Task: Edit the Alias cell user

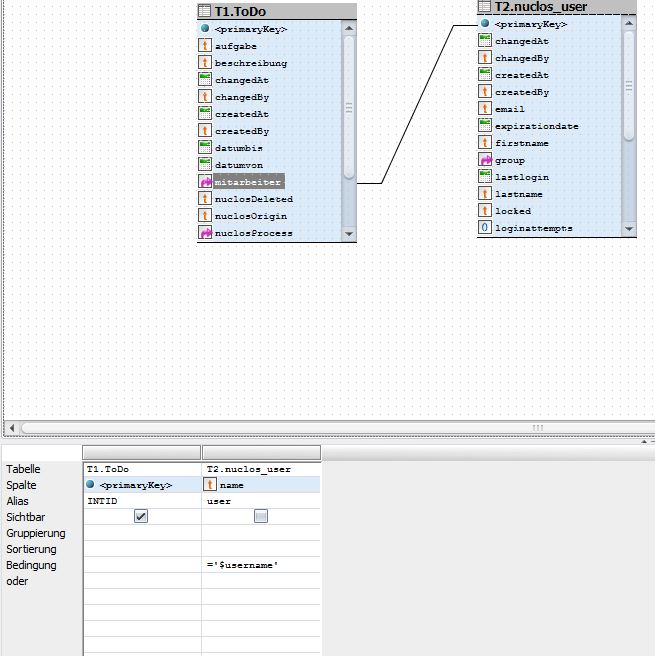Action: click(261, 501)
